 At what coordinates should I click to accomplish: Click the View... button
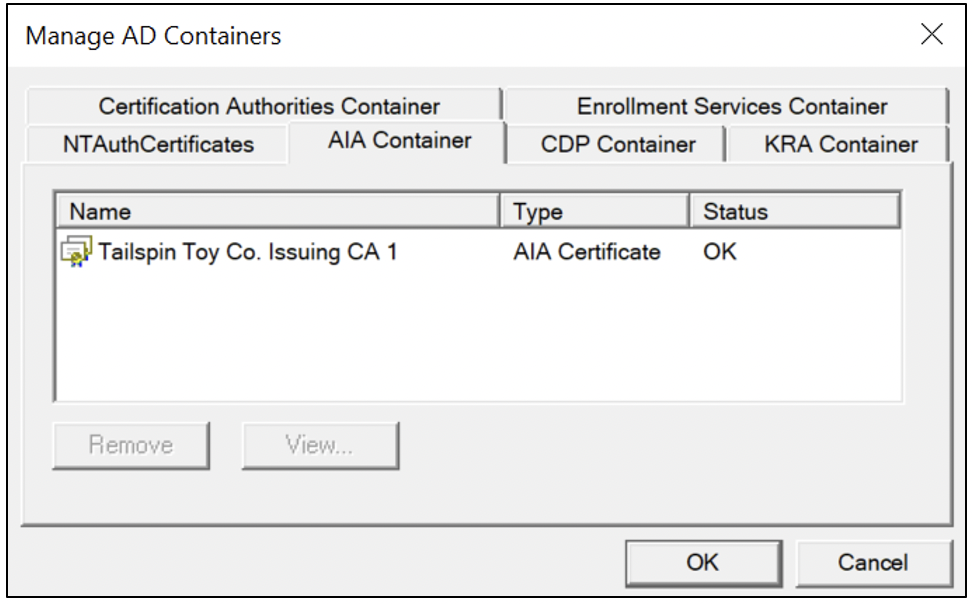320,445
